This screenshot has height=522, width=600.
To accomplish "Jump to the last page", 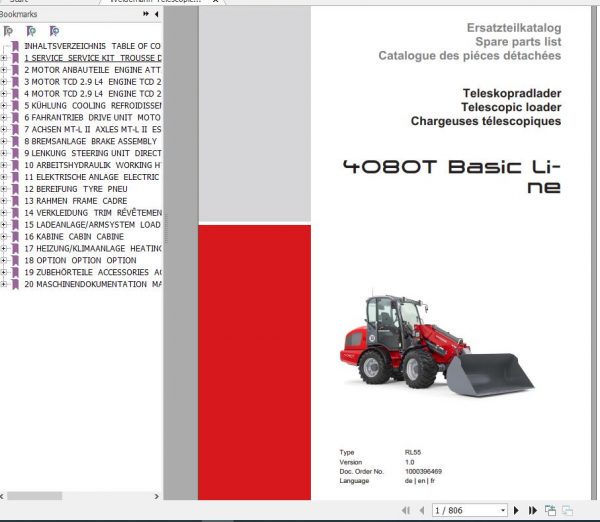I will pyautogui.click(x=532, y=510).
